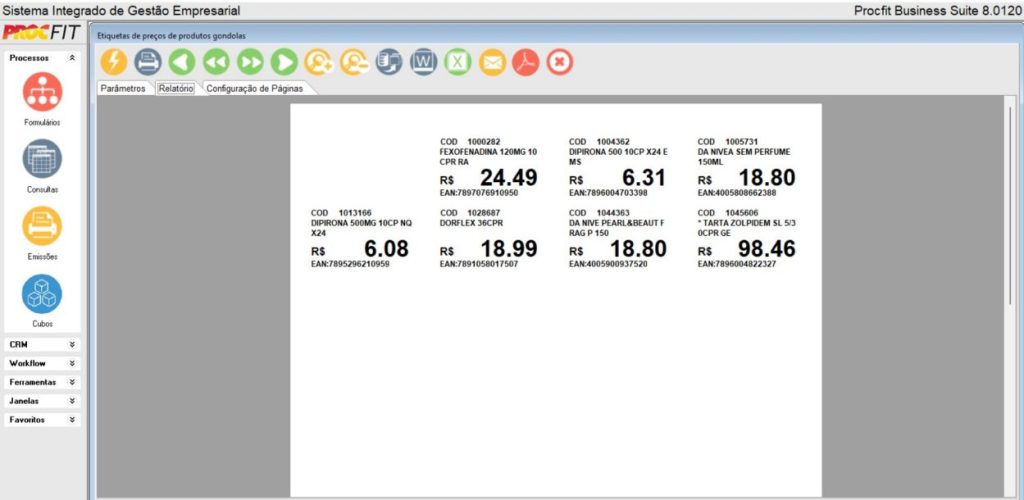The width and height of the screenshot is (1024, 500).
Task: Click the DA NIVEA SEM PERFUME label
Action: pos(744,151)
